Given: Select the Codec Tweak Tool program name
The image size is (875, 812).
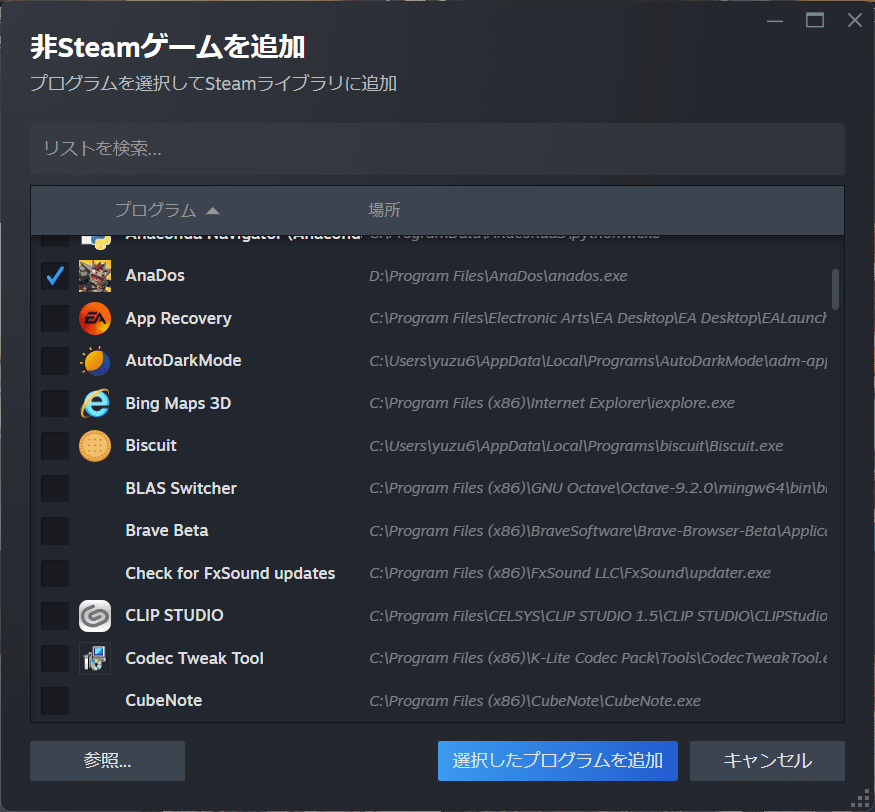Looking at the screenshot, I should 195,659.
